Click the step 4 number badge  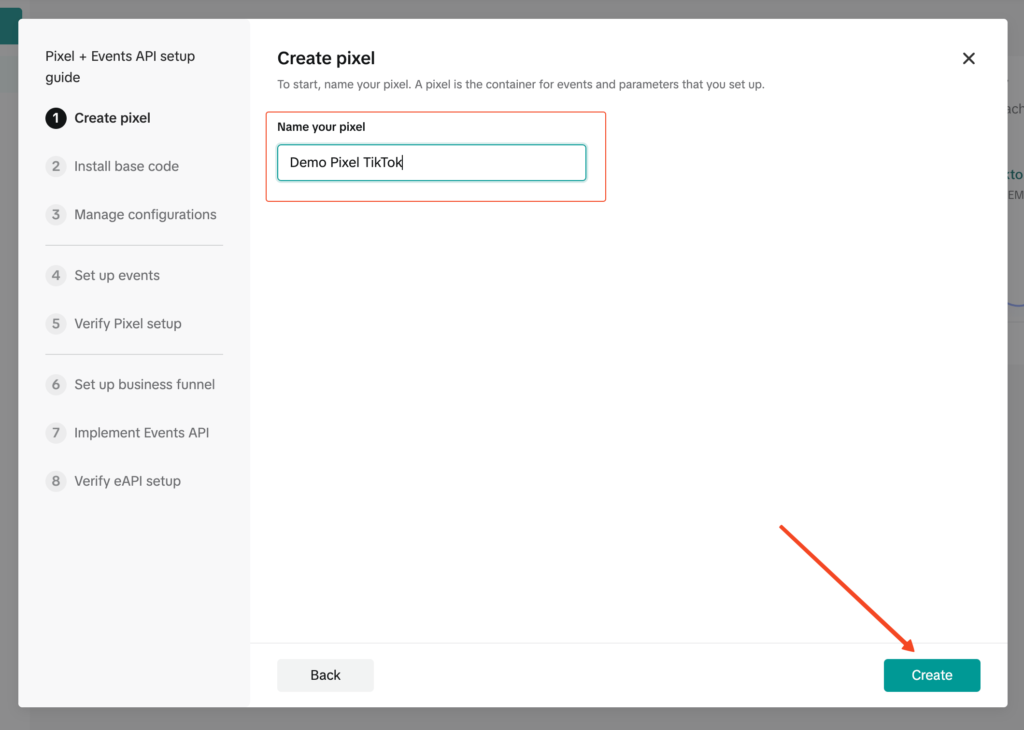click(x=56, y=276)
